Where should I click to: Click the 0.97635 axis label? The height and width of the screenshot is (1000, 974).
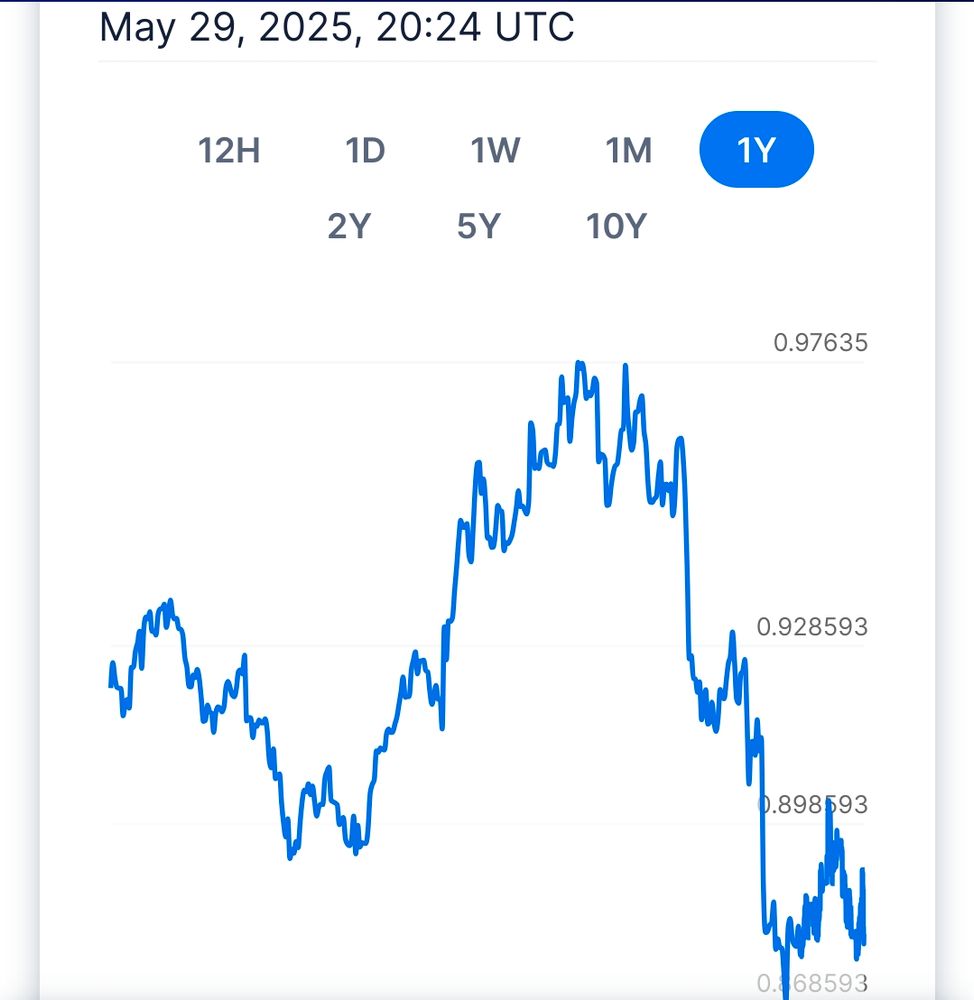click(x=820, y=344)
